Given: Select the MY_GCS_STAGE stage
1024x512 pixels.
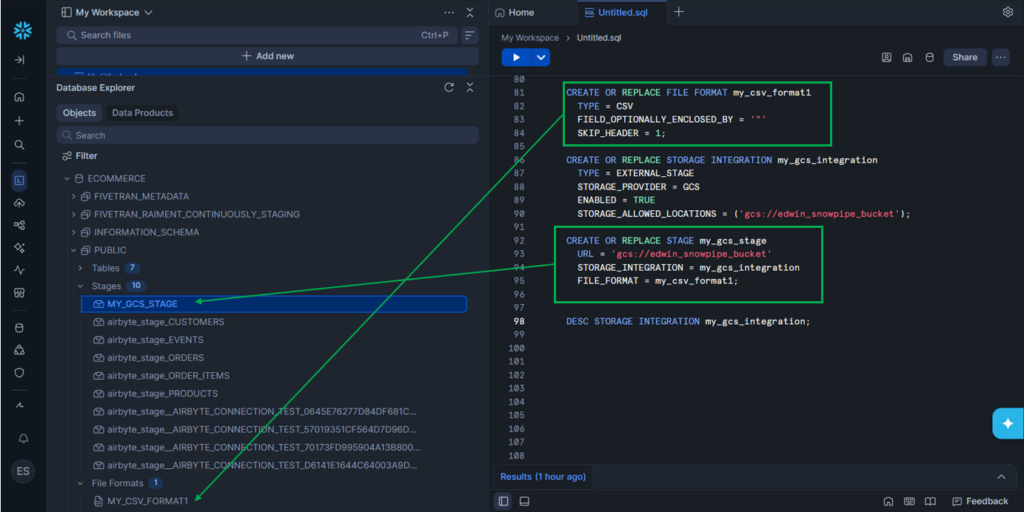Looking at the screenshot, I should click(274, 304).
